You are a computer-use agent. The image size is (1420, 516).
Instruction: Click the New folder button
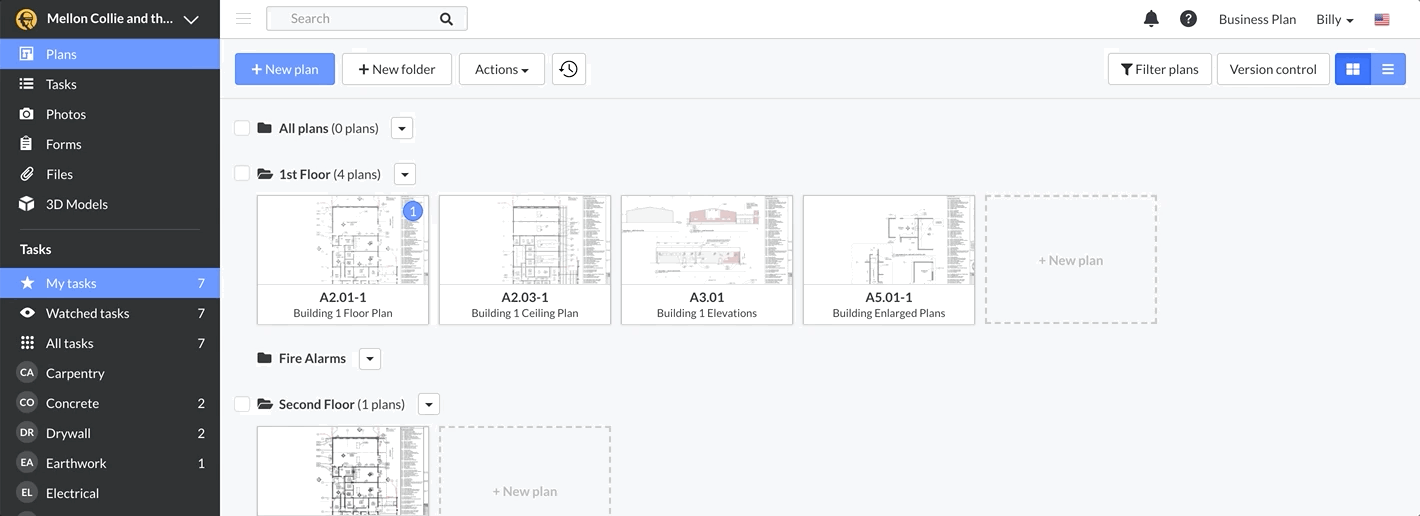coord(397,69)
